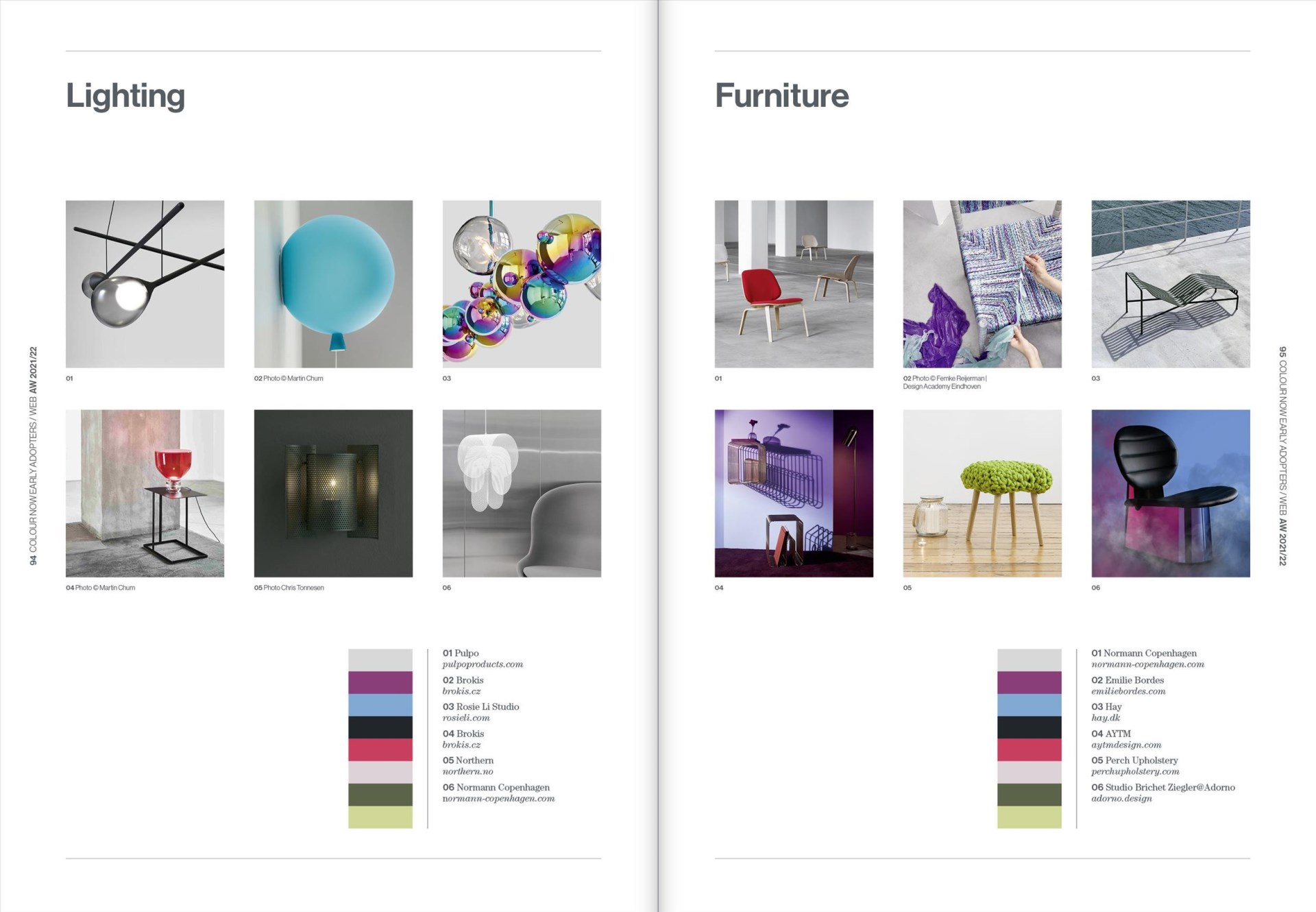Open the woven purple chair seat photo
The image size is (1316, 912).
[x=982, y=284]
